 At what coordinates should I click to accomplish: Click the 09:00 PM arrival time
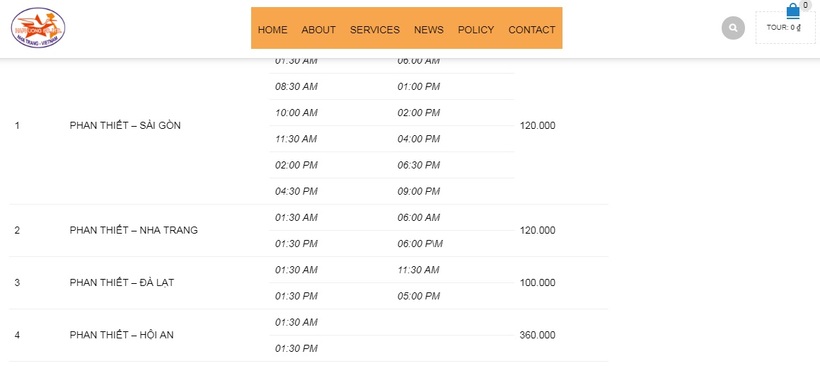(x=418, y=191)
